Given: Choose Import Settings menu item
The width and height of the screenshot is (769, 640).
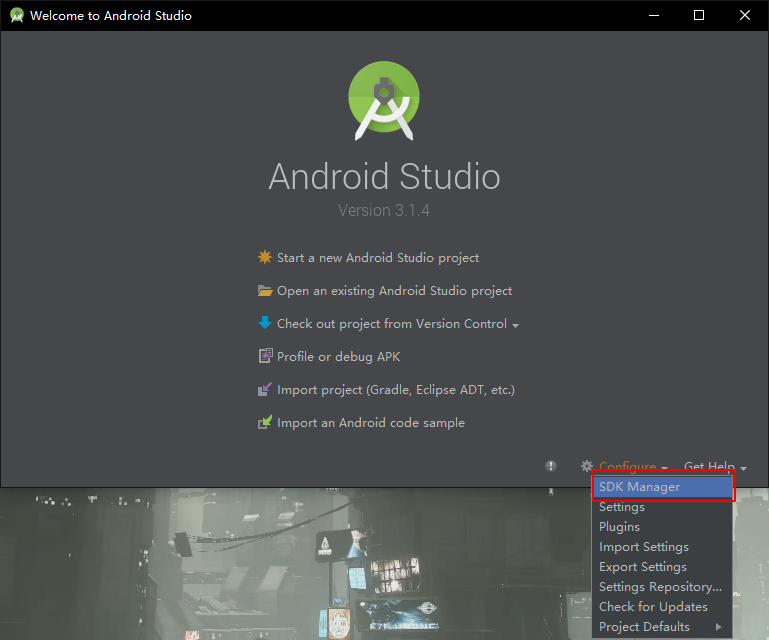Looking at the screenshot, I should coord(663,547).
